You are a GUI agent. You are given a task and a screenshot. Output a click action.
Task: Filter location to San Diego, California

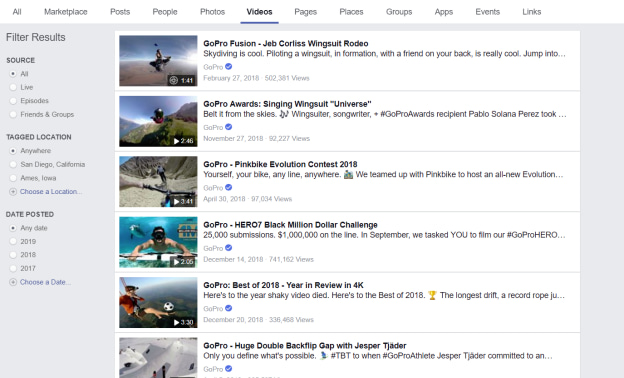[x=13, y=164]
